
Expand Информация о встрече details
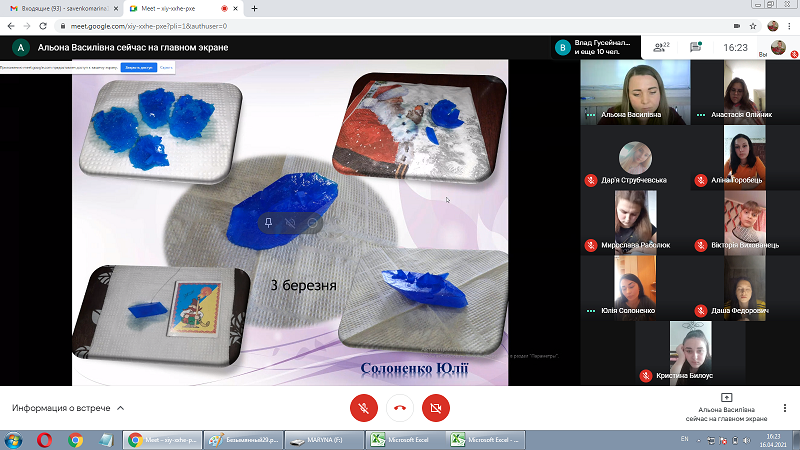[68, 408]
